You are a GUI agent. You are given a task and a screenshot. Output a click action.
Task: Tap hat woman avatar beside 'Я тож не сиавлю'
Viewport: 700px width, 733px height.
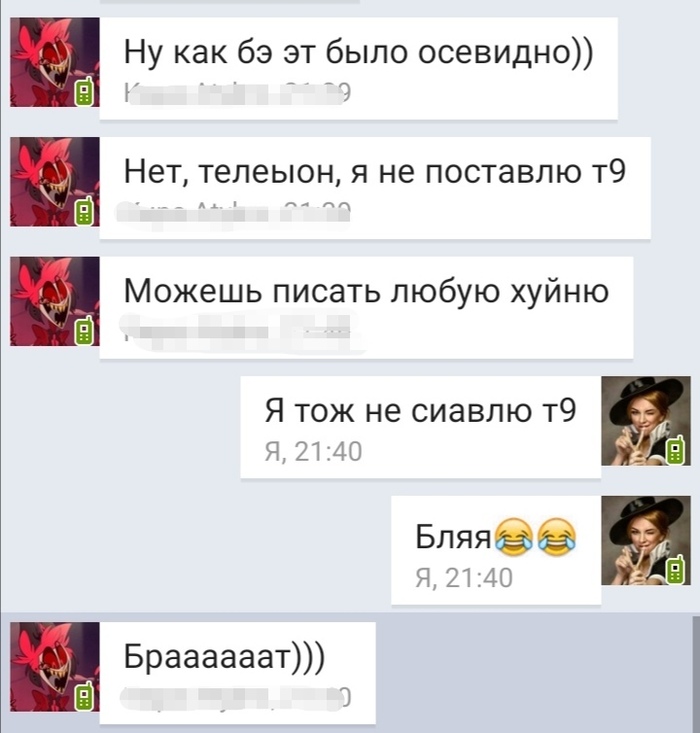point(646,421)
